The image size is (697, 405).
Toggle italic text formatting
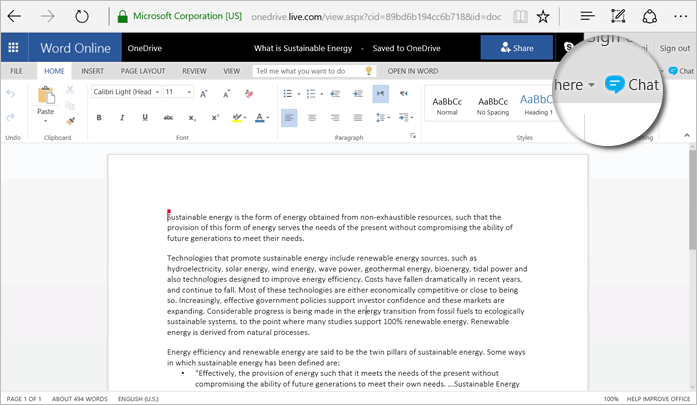122,118
